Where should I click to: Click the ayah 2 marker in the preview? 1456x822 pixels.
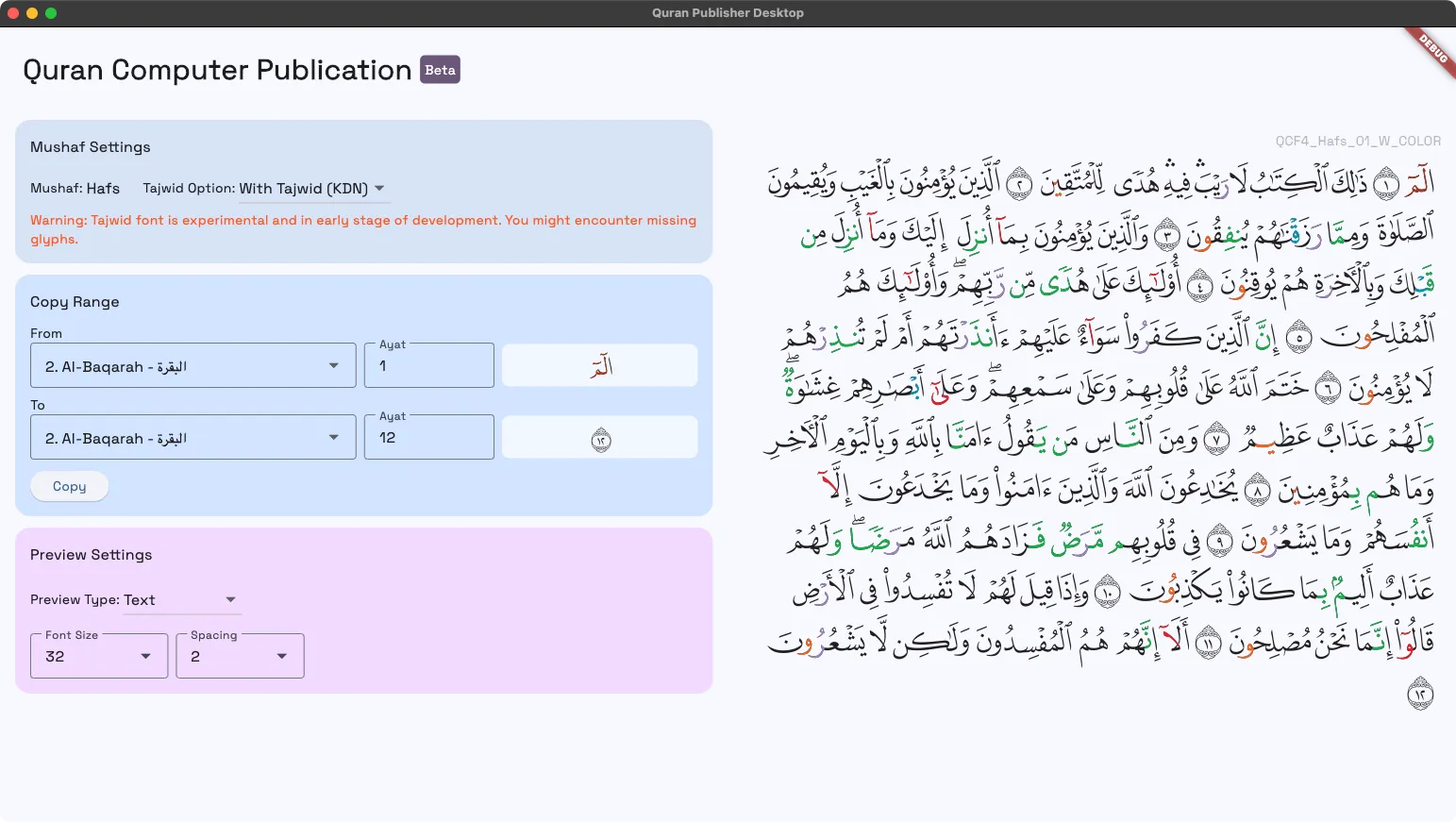[x=1019, y=183]
